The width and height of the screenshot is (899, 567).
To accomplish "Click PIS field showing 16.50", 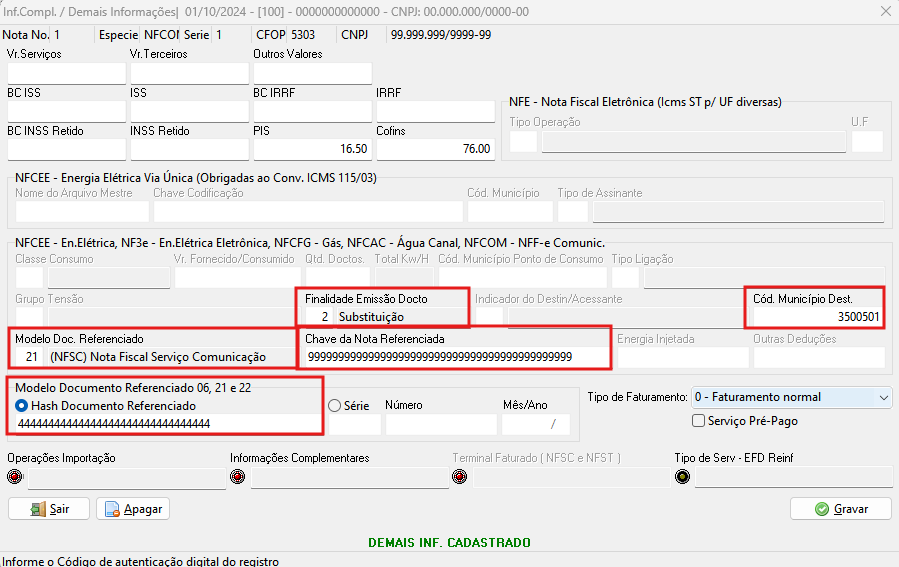I will pyautogui.click(x=312, y=149).
